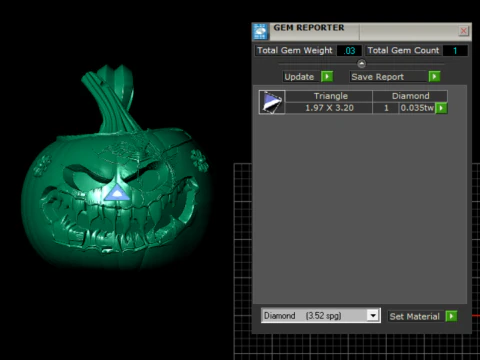Click the Gem Reporter title bar icon
This screenshot has width=480, height=360.
[260, 31]
